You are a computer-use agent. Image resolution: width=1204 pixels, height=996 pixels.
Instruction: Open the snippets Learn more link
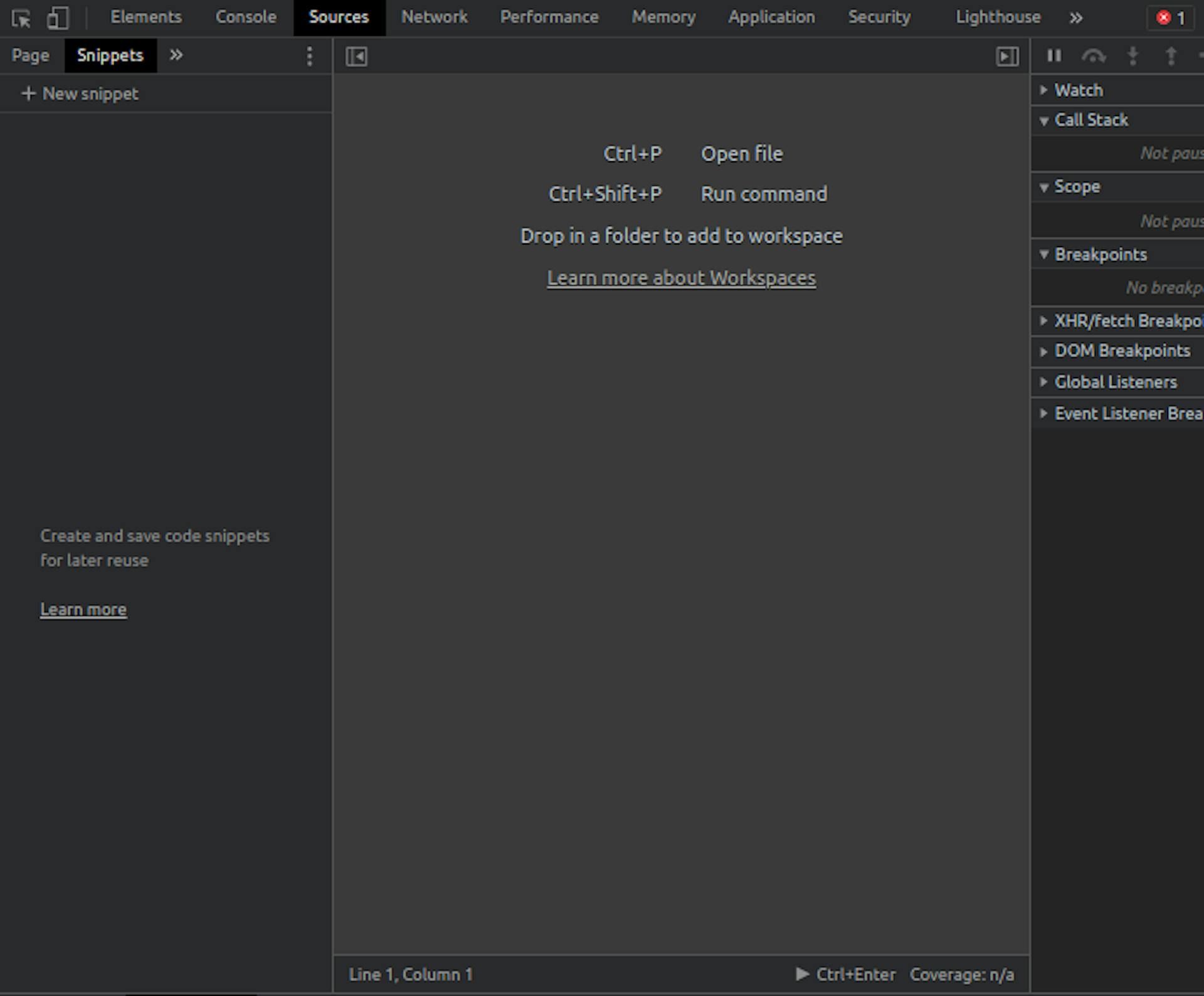click(83, 610)
